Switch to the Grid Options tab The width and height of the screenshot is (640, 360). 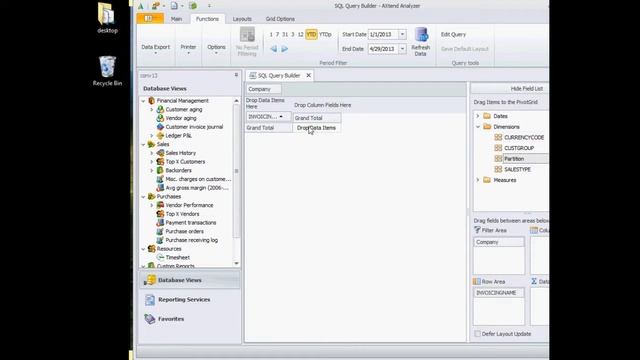(x=280, y=19)
